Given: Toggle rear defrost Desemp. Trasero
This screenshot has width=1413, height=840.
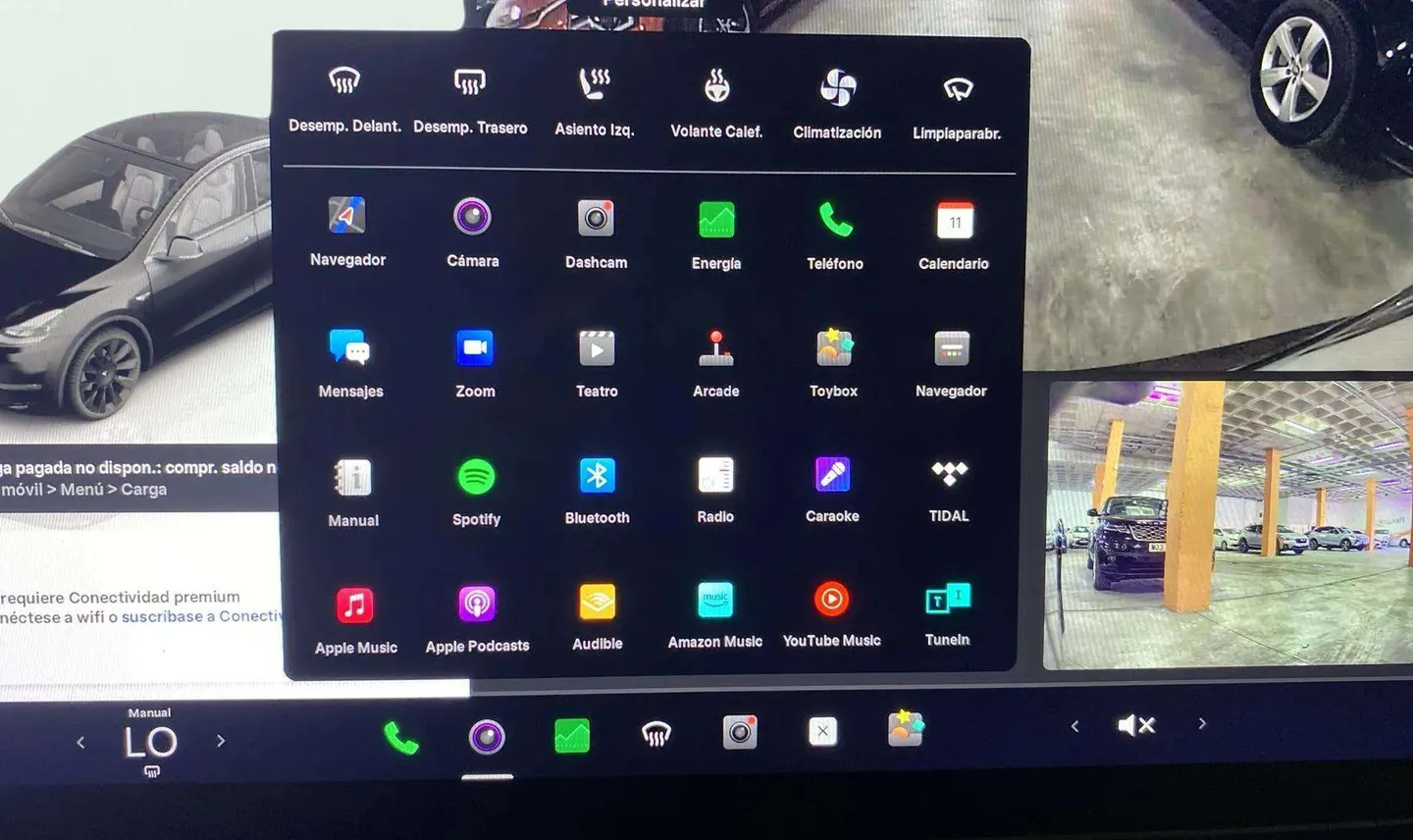Looking at the screenshot, I should (470, 84).
